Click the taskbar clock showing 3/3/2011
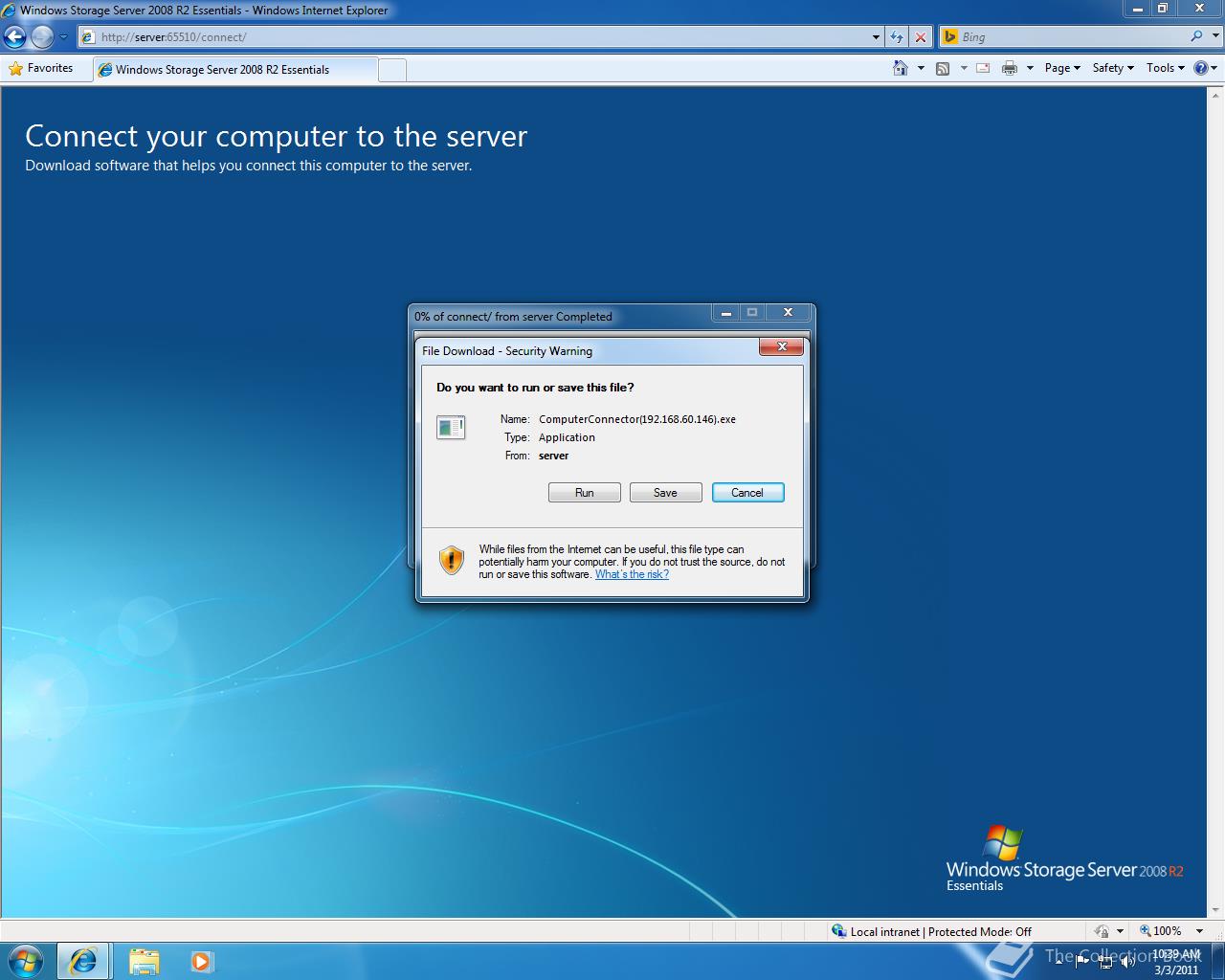 pos(1176,962)
